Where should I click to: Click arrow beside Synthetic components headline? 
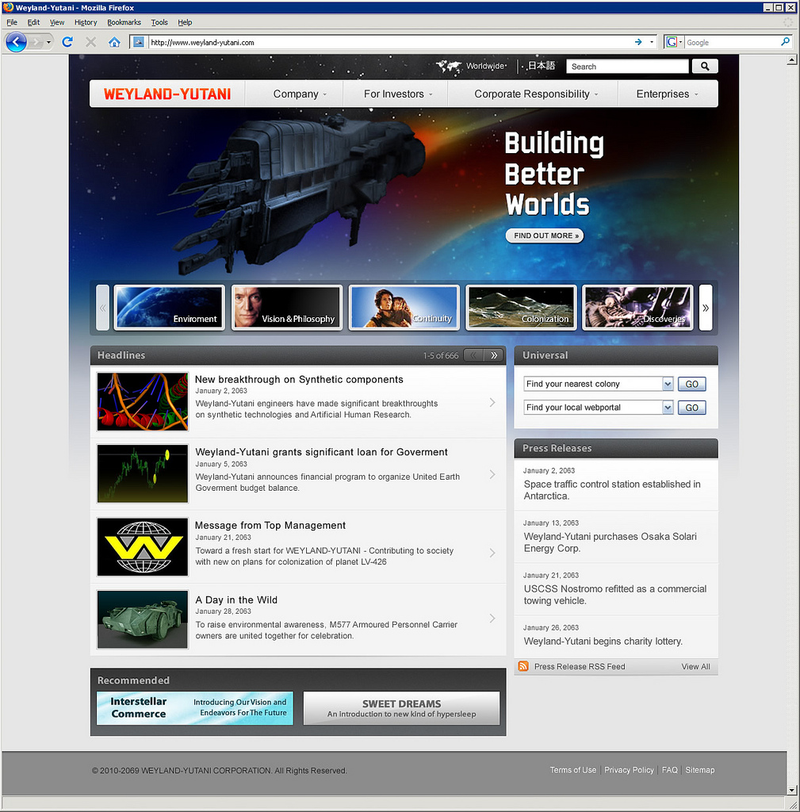pos(492,402)
